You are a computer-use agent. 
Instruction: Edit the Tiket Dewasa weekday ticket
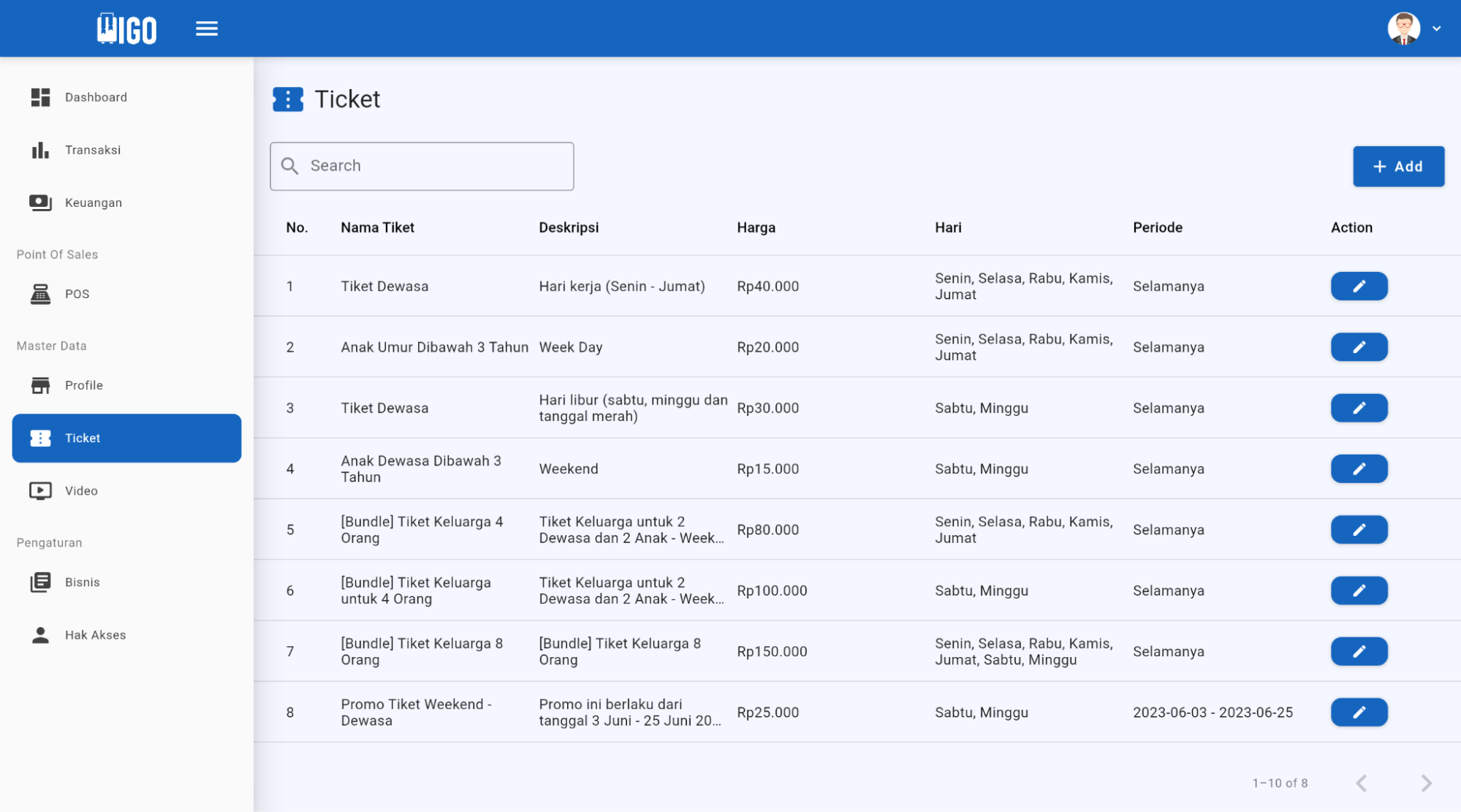coord(1358,286)
